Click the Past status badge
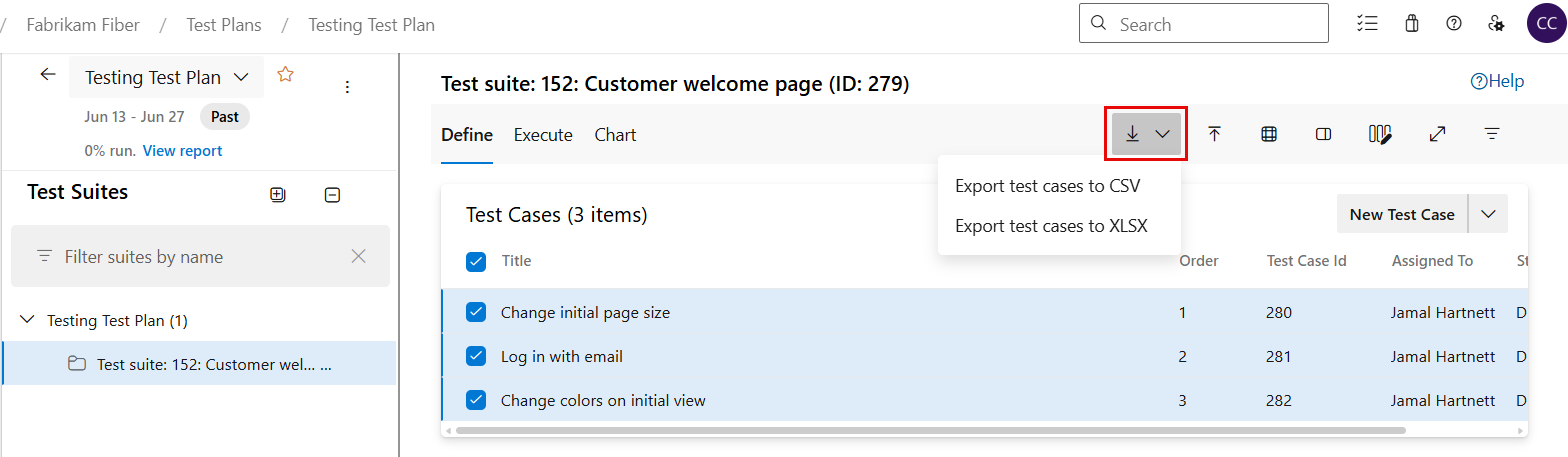 pos(225,117)
